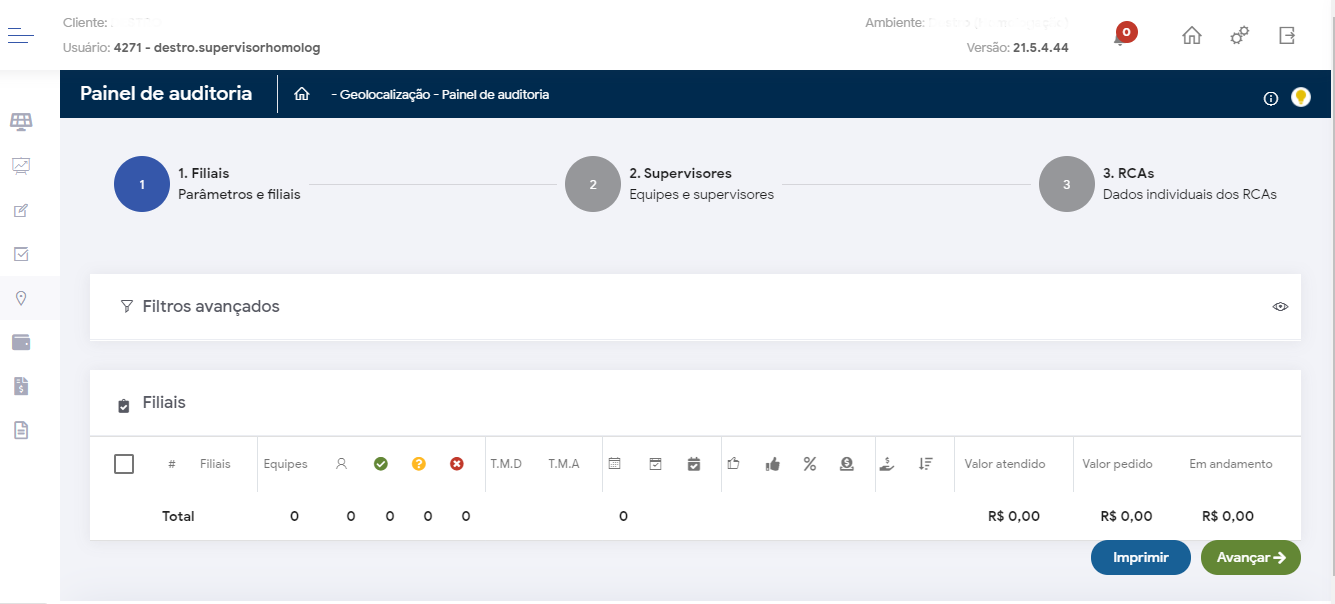Click the 'Equipes e supervisores' subtitle
1335x604 pixels.
click(702, 195)
